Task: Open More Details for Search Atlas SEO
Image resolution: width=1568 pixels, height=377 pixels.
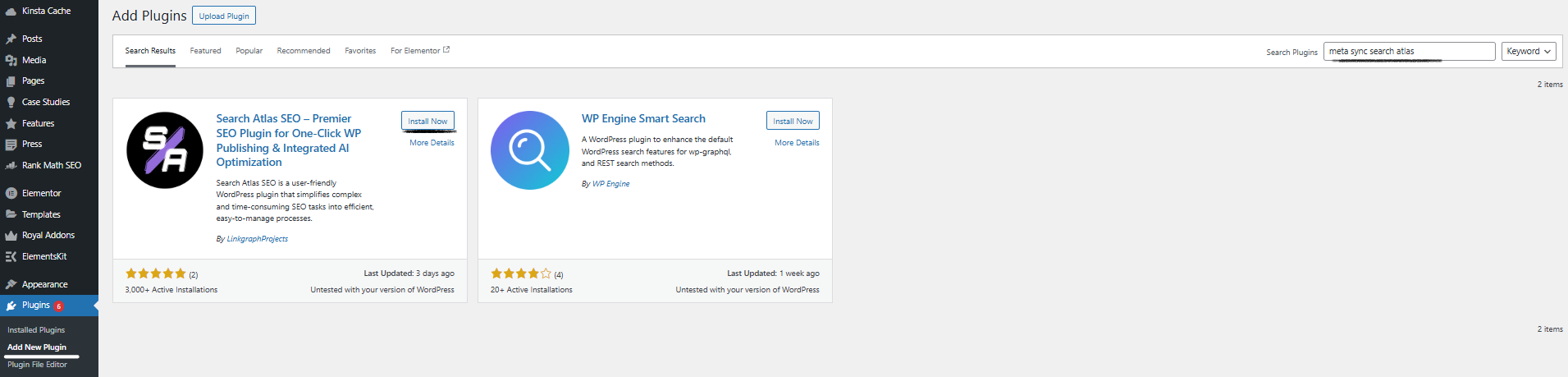Action: (432, 143)
